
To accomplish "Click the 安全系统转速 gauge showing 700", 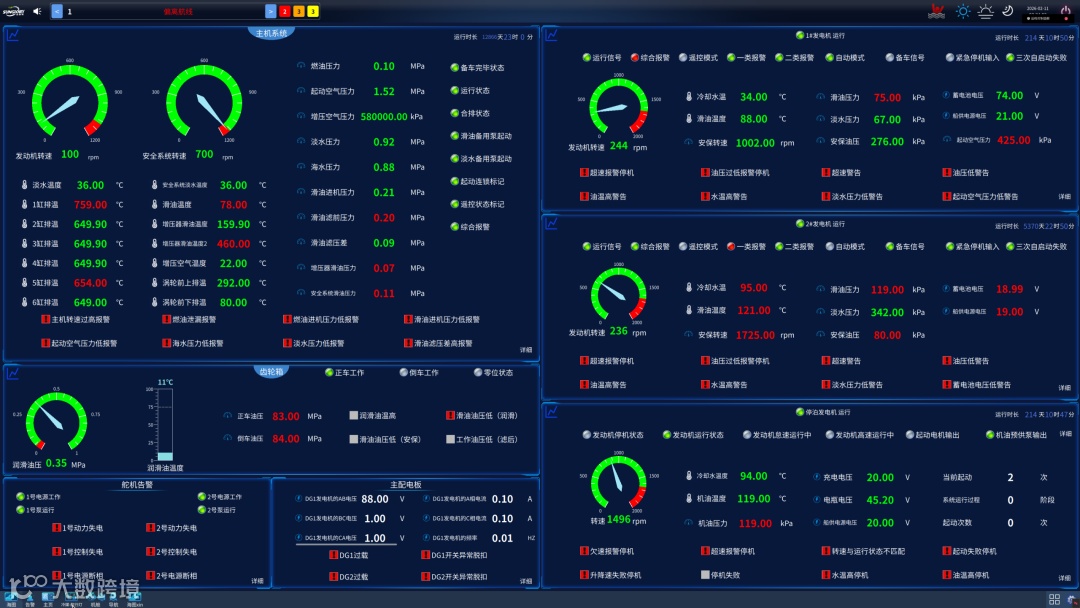I will click(204, 101).
